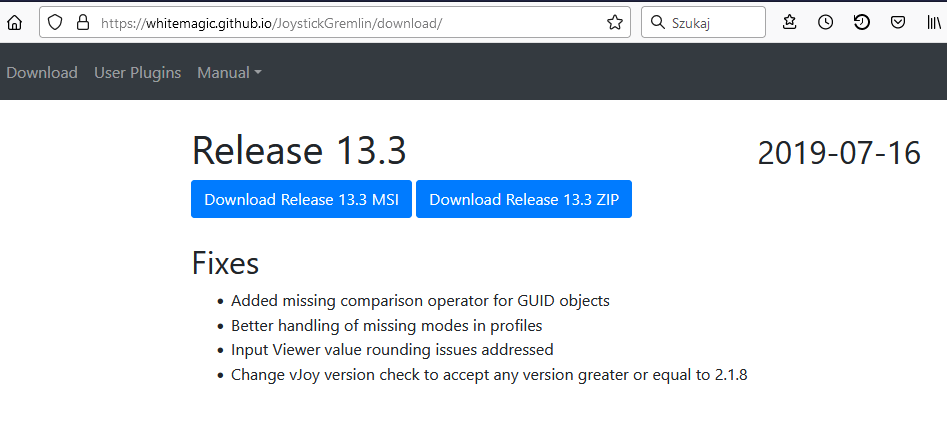The width and height of the screenshot is (947, 429).
Task: Click the 2019-07-16 release date text
Action: pyautogui.click(x=839, y=153)
